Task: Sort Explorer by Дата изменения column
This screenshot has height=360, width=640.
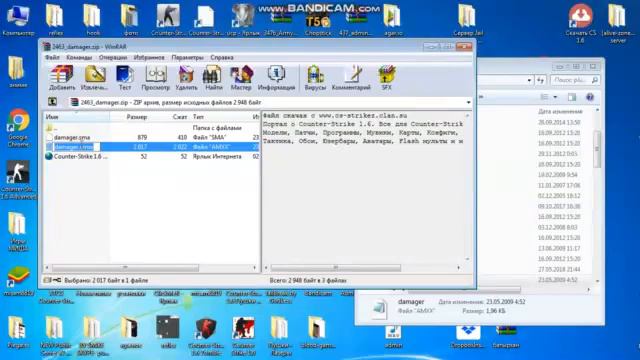Action: pyautogui.click(x=560, y=111)
